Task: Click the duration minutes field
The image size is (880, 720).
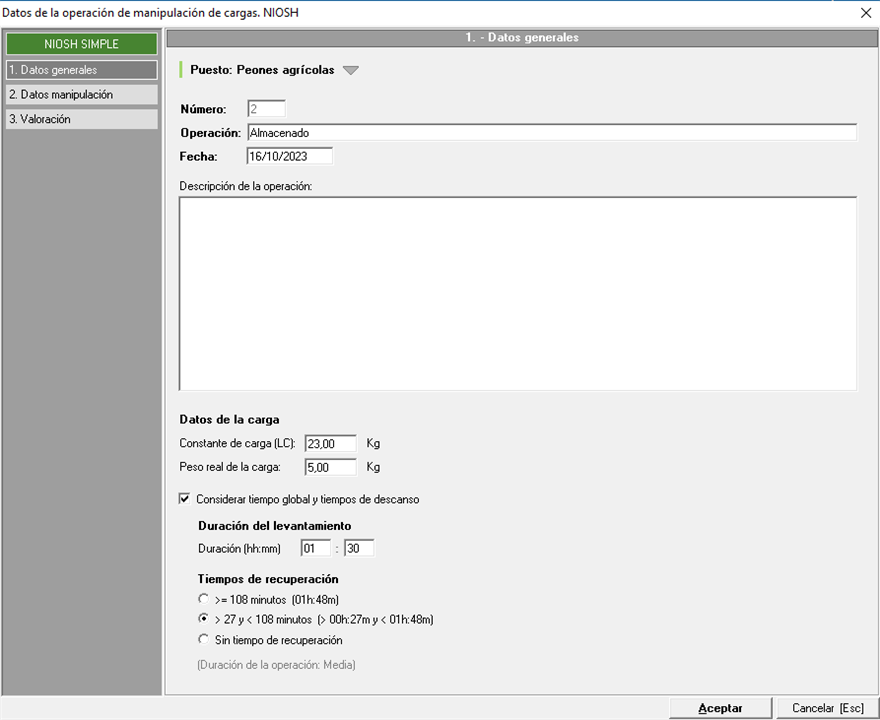Action: click(359, 548)
